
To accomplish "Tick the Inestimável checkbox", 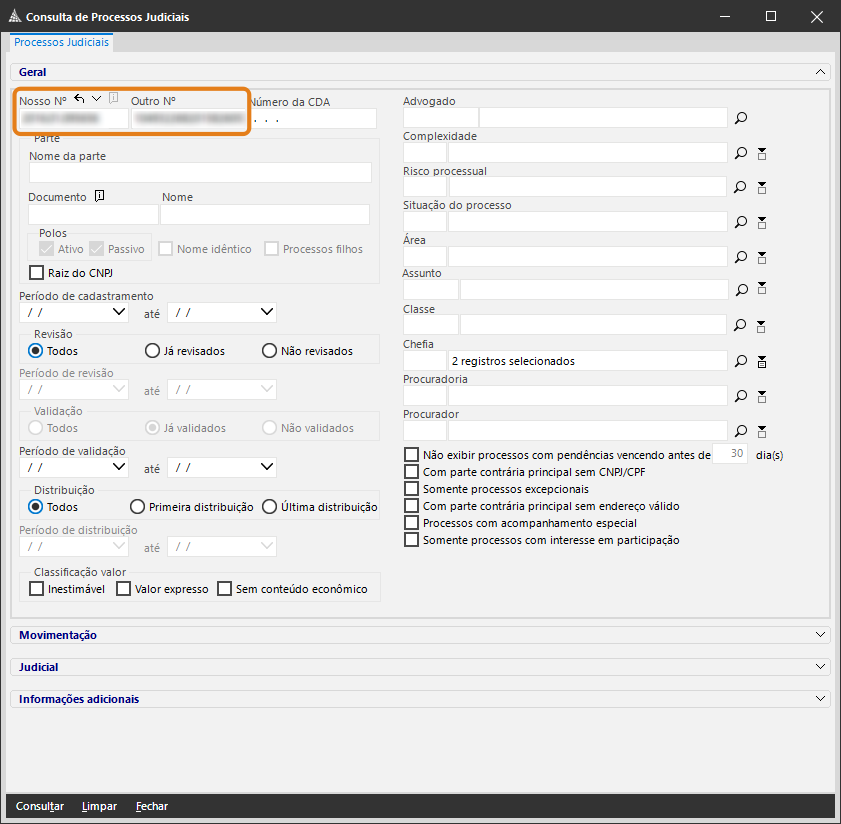I will coord(37,589).
